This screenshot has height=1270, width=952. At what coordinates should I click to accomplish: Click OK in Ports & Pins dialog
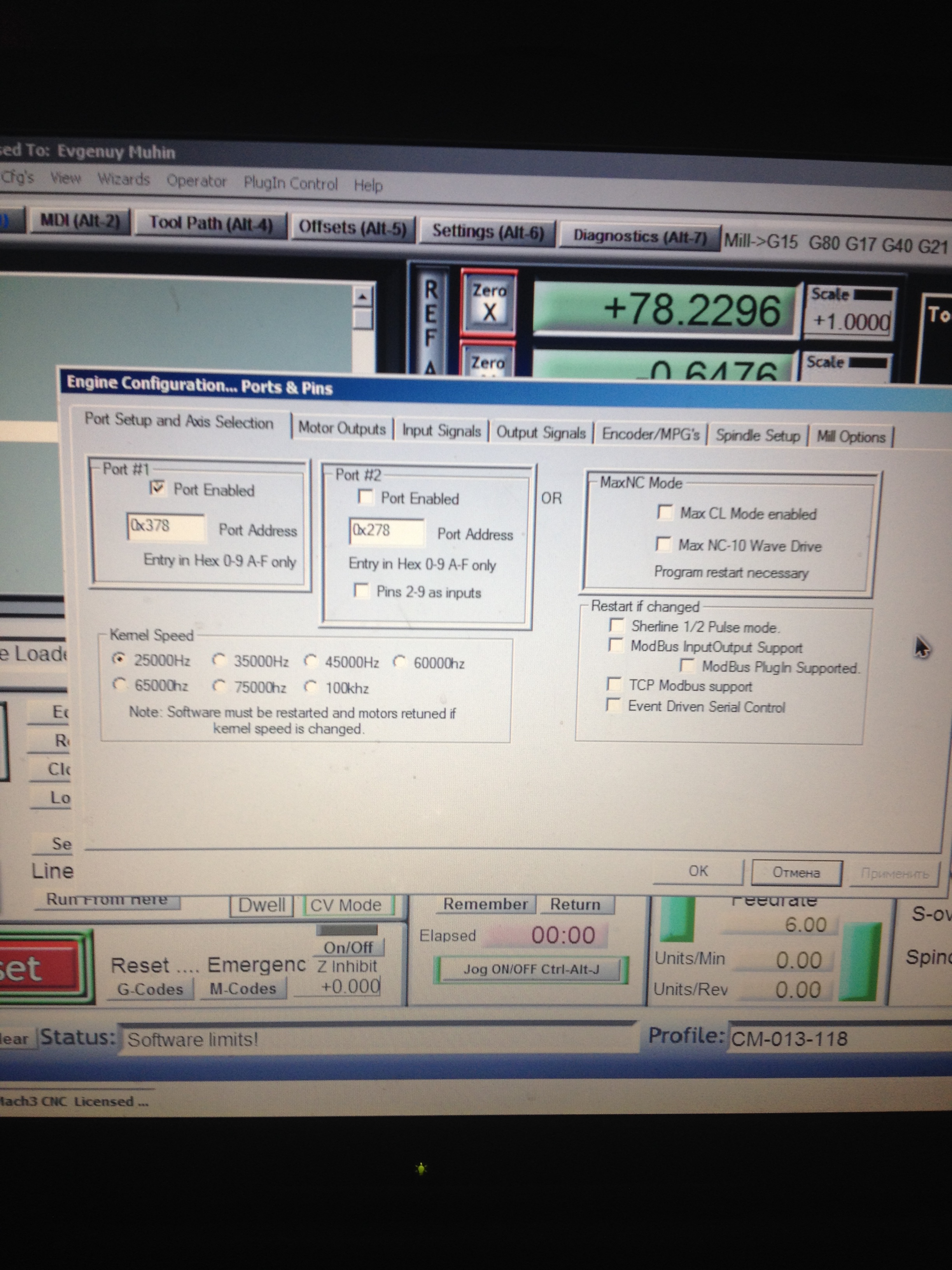698,871
